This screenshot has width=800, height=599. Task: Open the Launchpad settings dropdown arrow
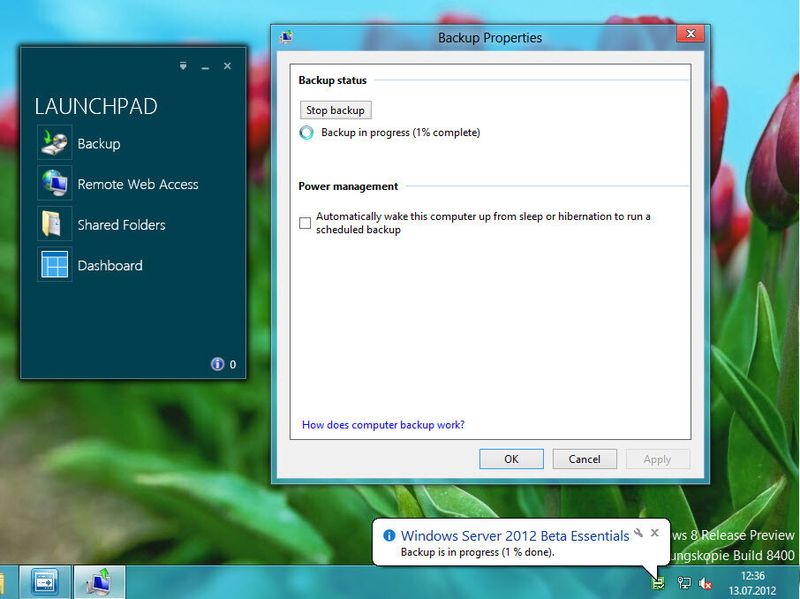(x=182, y=66)
